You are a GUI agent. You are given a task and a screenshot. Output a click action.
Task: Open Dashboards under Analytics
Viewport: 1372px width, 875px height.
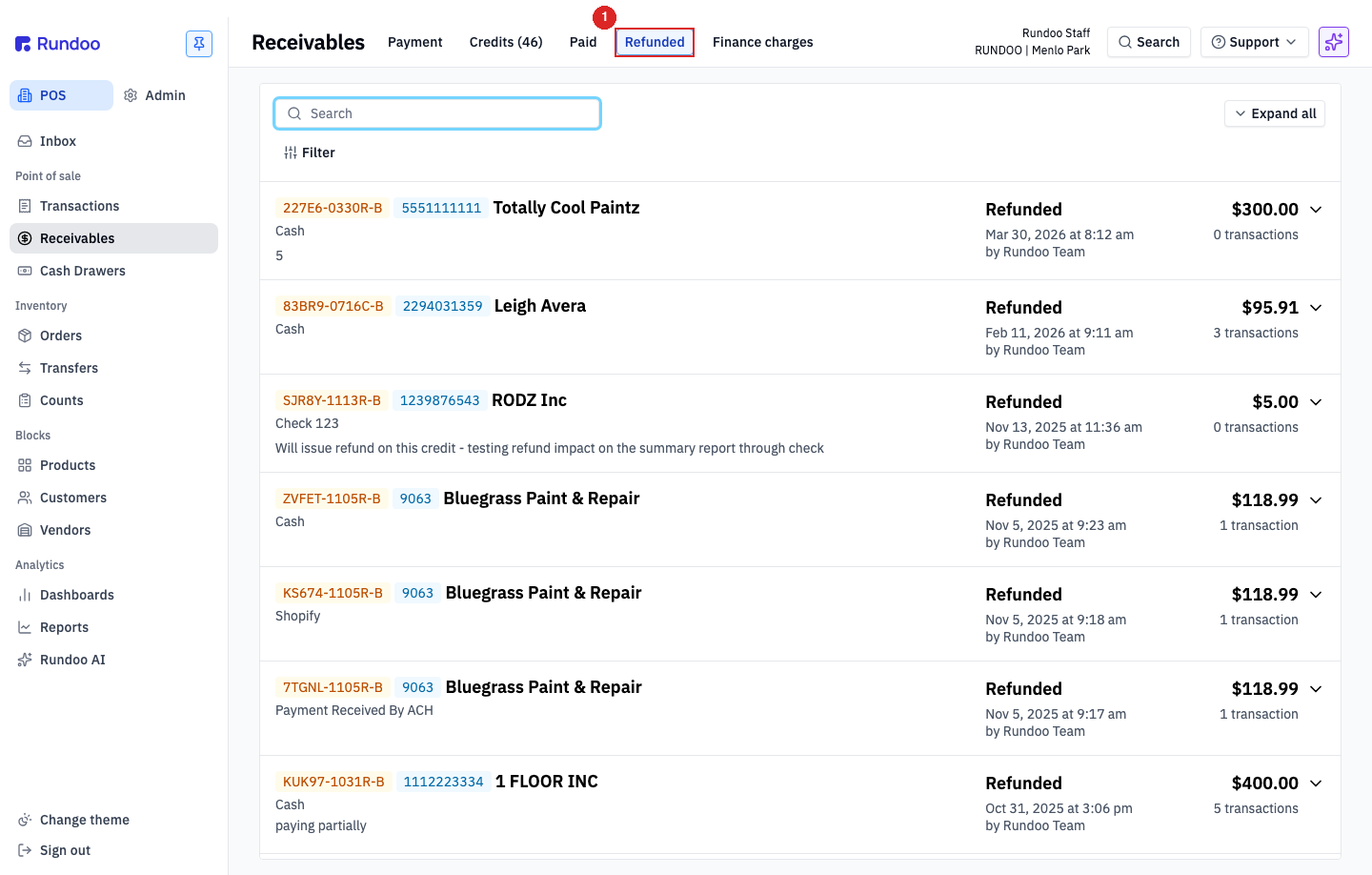(77, 595)
